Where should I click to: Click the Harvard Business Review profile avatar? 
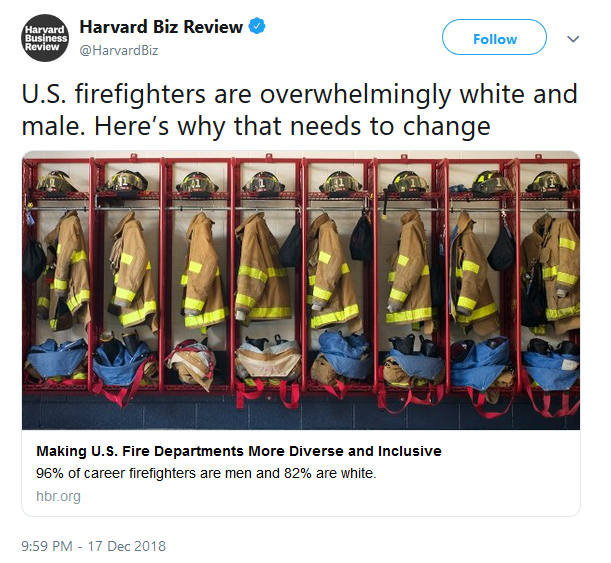45,38
